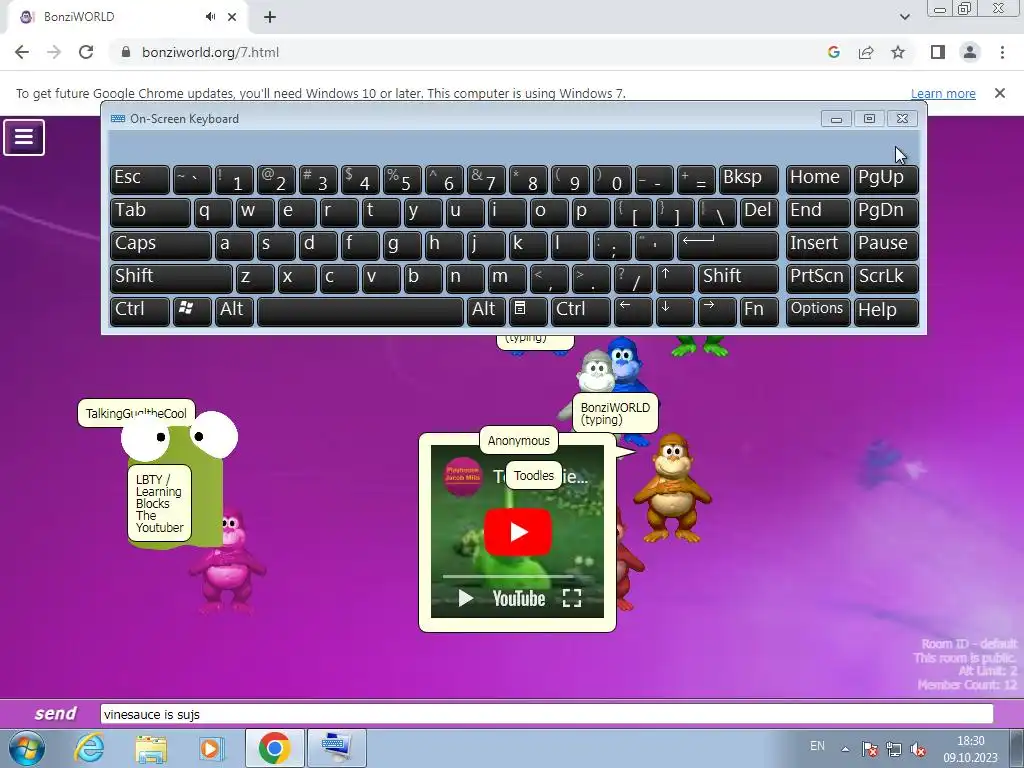The width and height of the screenshot is (1024, 768).
Task: Click the chat message input field
Action: [547, 714]
